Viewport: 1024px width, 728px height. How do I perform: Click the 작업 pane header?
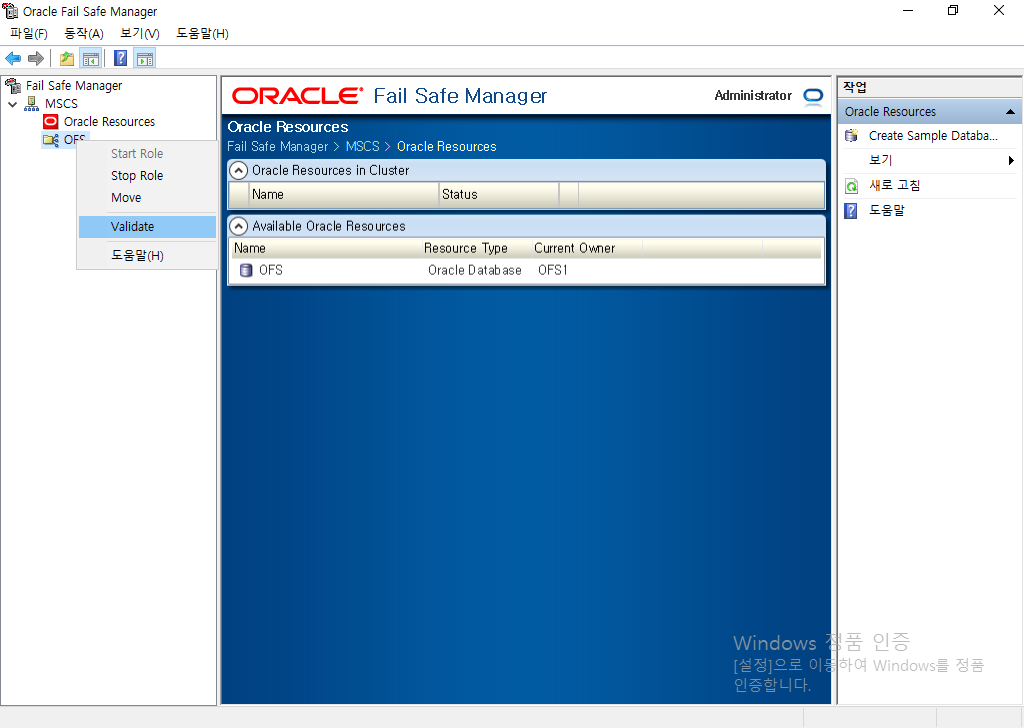pyautogui.click(x=855, y=87)
